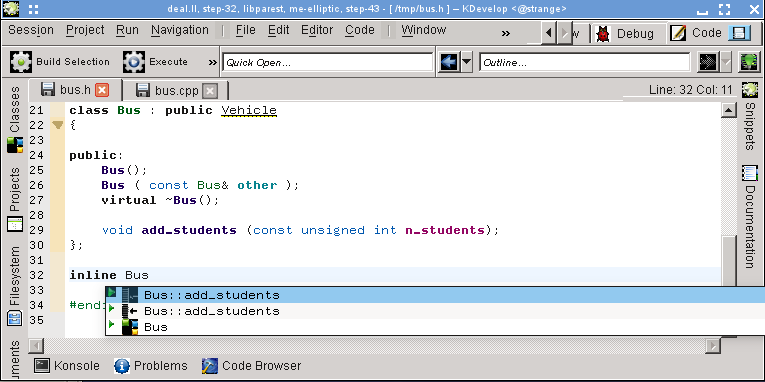Open the Problems tool view

point(151,365)
